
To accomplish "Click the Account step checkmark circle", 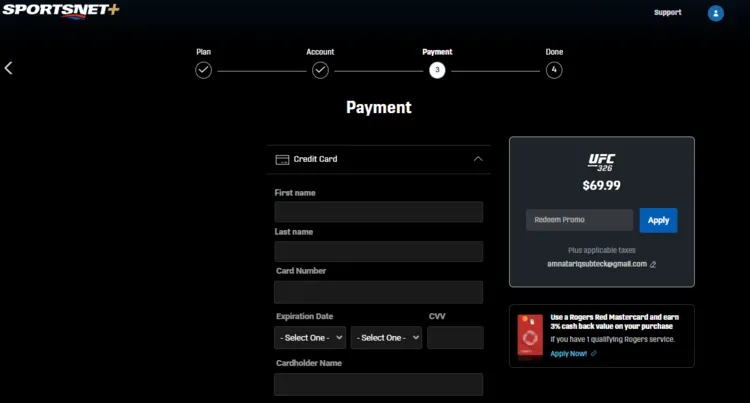I will point(320,70).
